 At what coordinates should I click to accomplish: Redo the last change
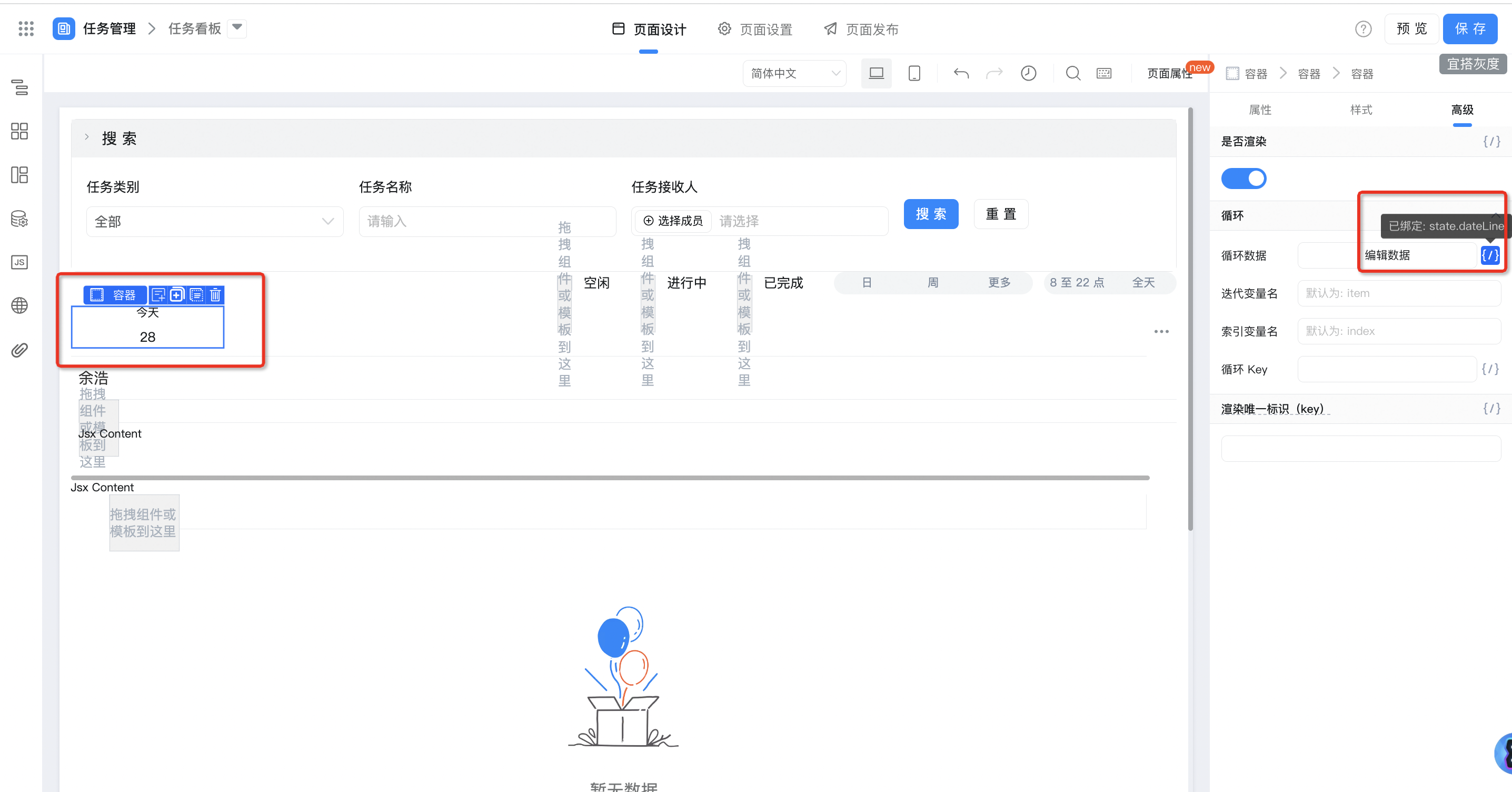[x=994, y=73]
